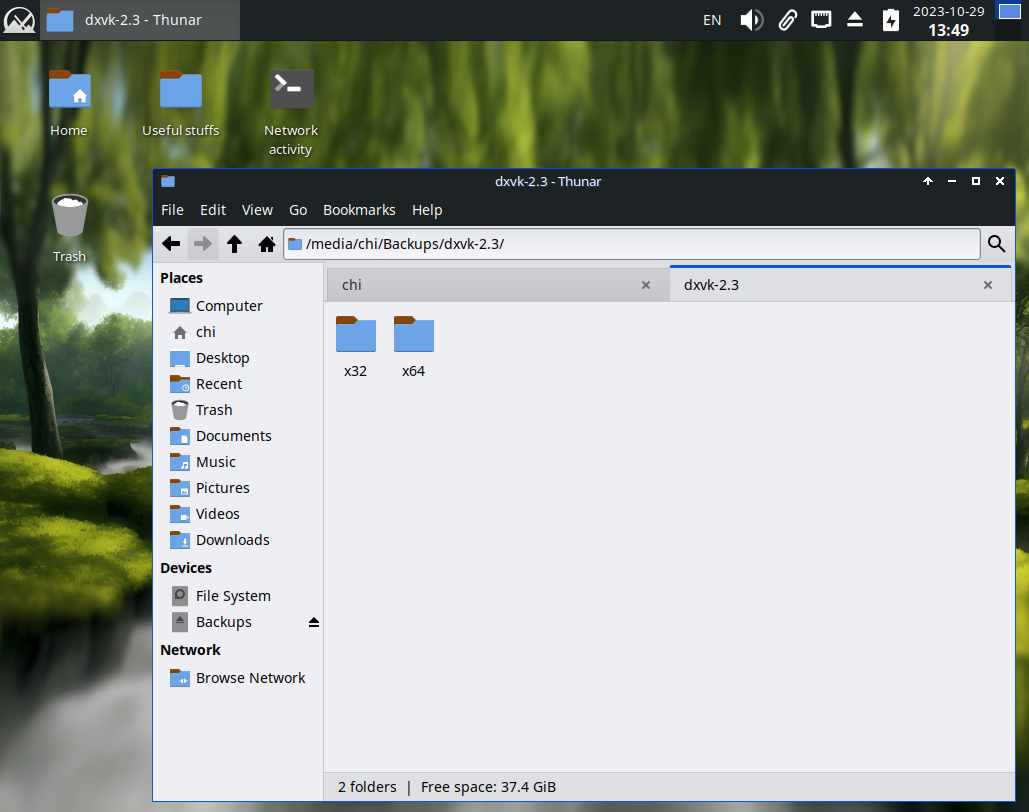Eject the Backups device
The image size is (1029, 812).
tap(313, 622)
